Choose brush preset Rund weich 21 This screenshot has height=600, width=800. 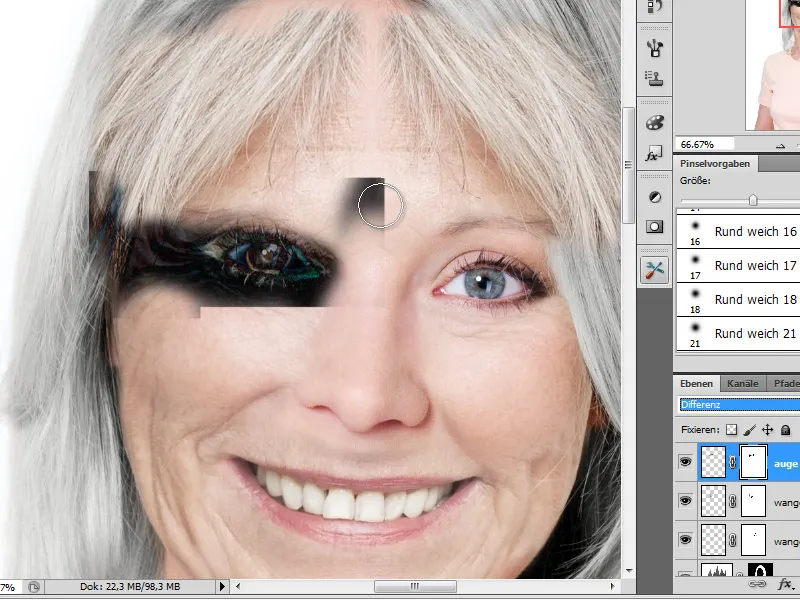[x=738, y=334]
